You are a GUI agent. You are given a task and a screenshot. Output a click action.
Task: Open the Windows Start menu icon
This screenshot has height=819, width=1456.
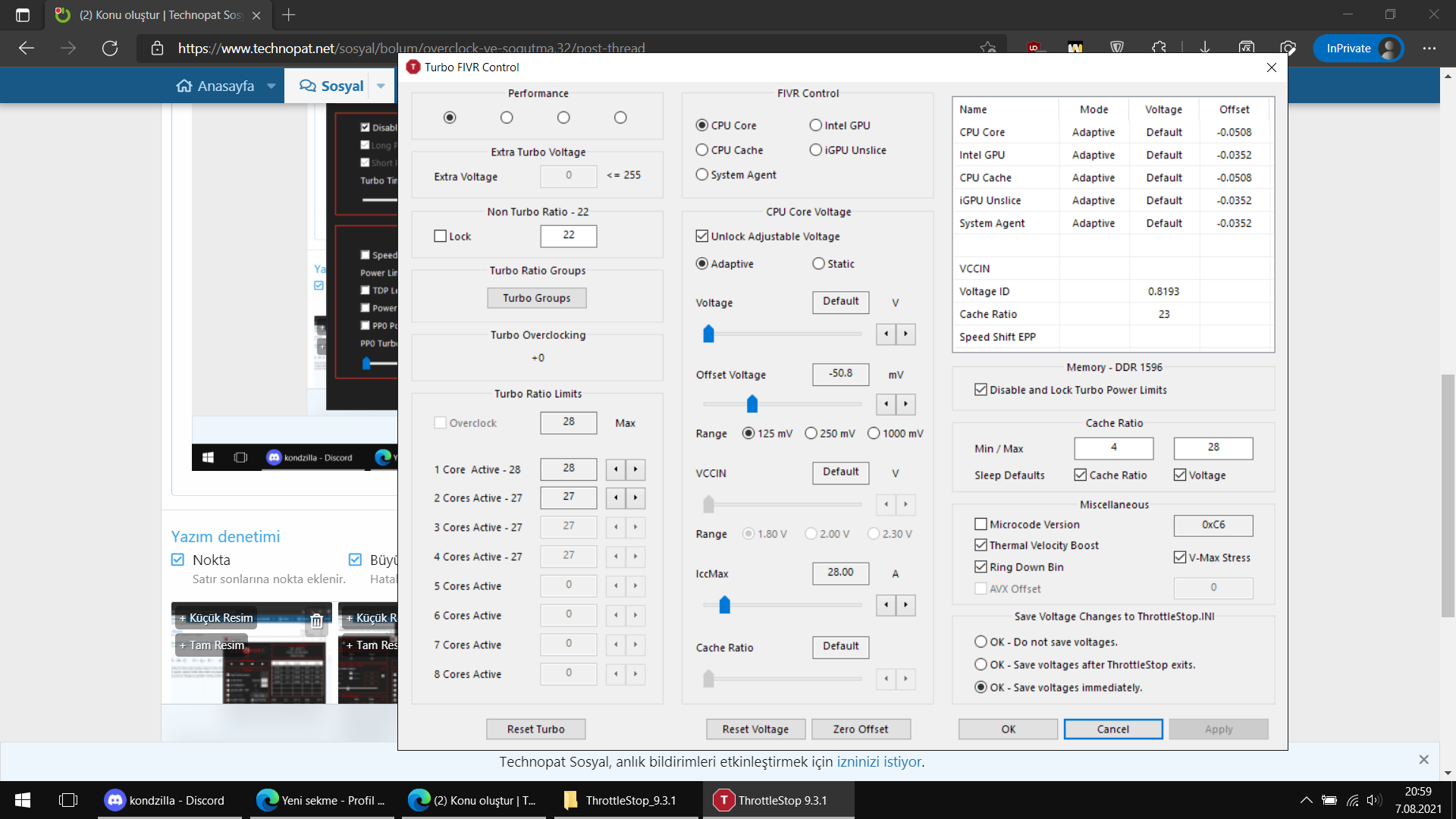point(23,800)
